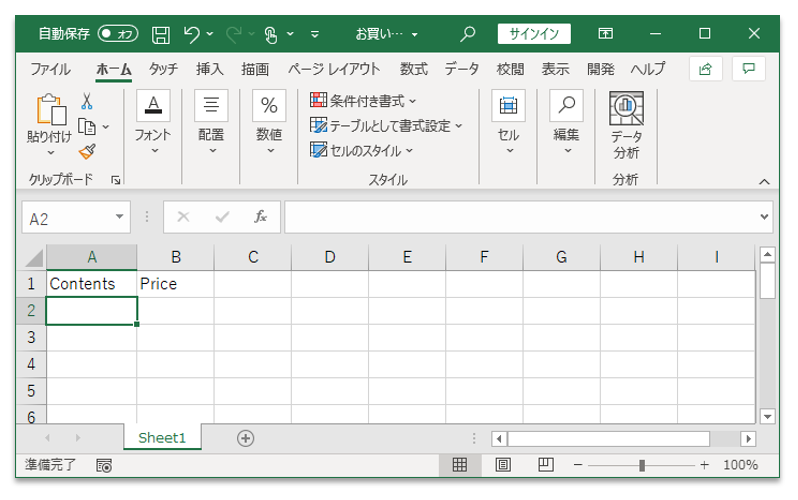
Task: Select the ホーム ribbon tab
Action: (x=113, y=69)
